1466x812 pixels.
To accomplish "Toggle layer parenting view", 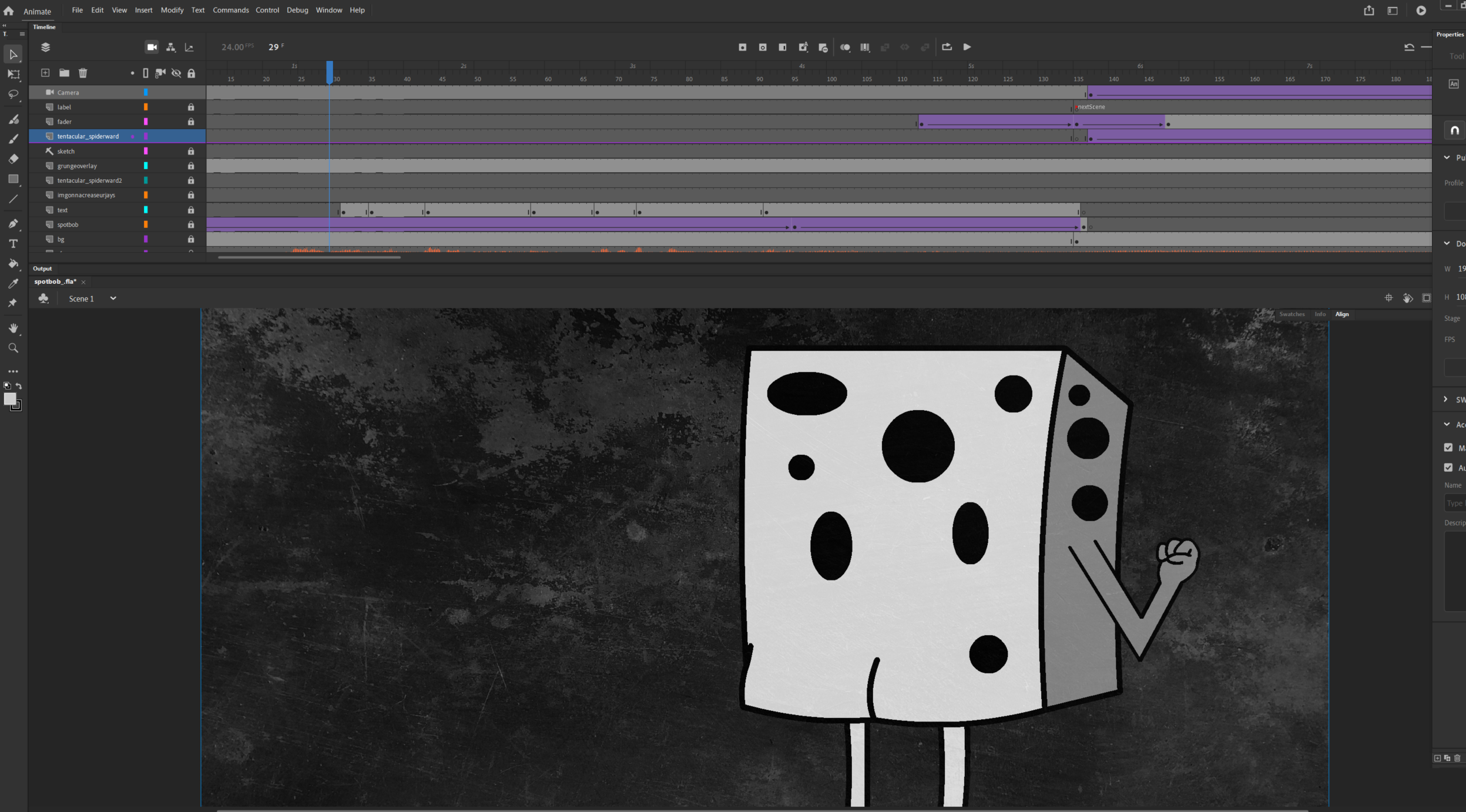I will point(171,47).
